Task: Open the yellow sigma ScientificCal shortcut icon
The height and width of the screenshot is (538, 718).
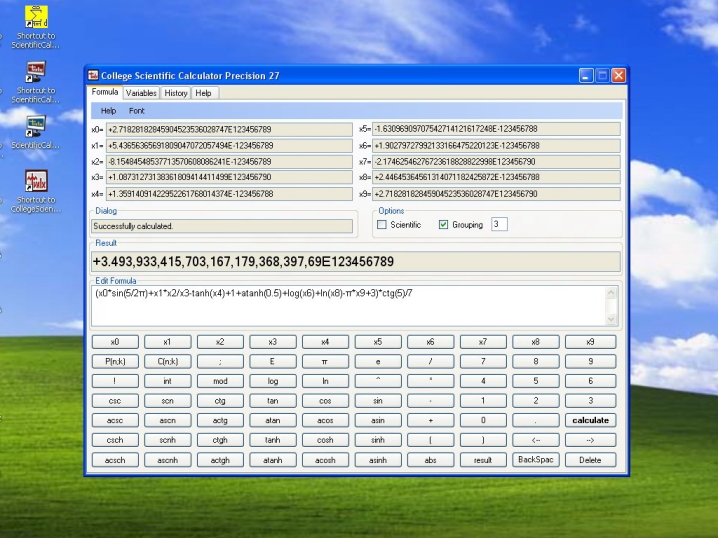Action: click(36, 17)
